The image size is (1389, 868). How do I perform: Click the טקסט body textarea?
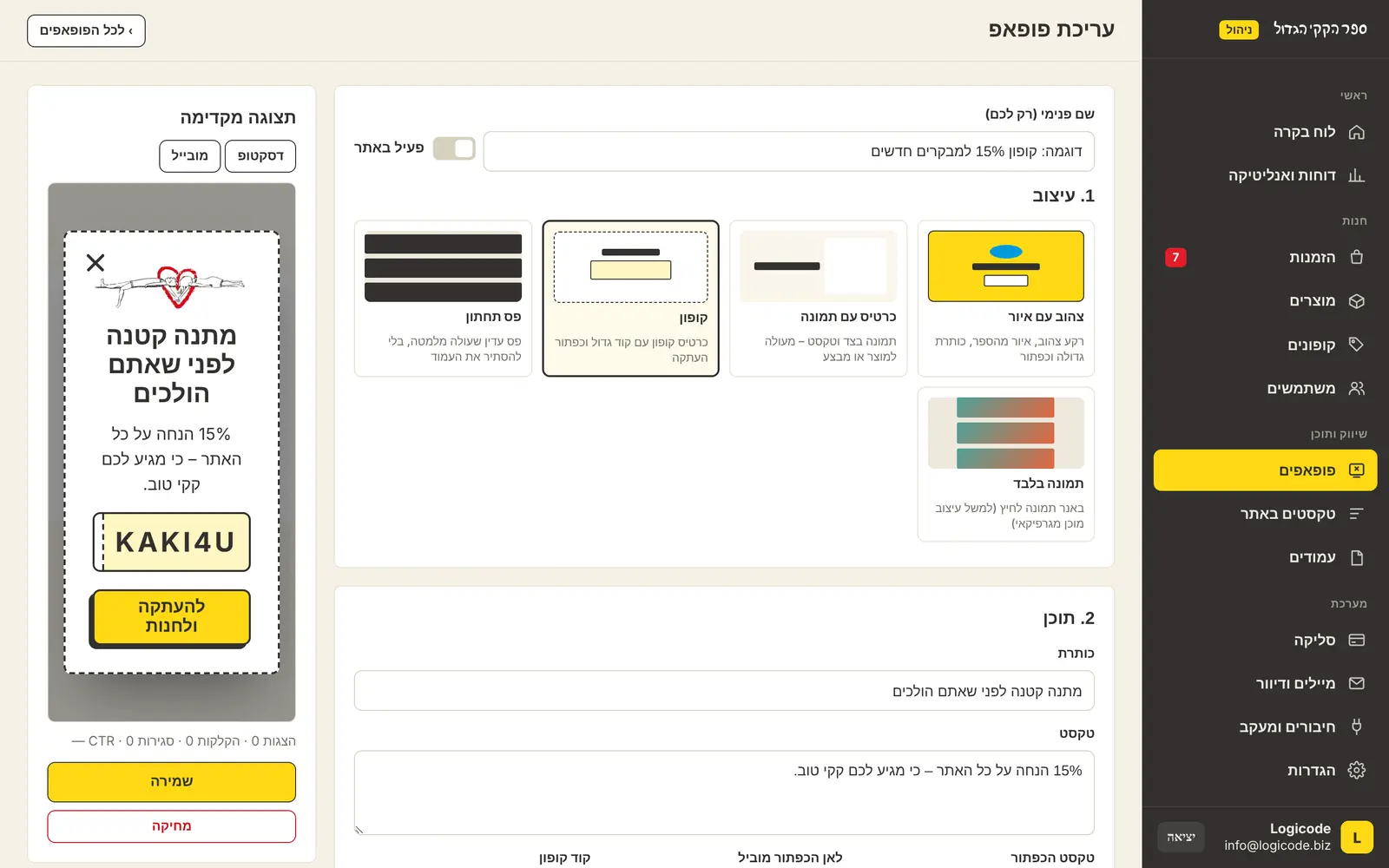[x=724, y=792]
